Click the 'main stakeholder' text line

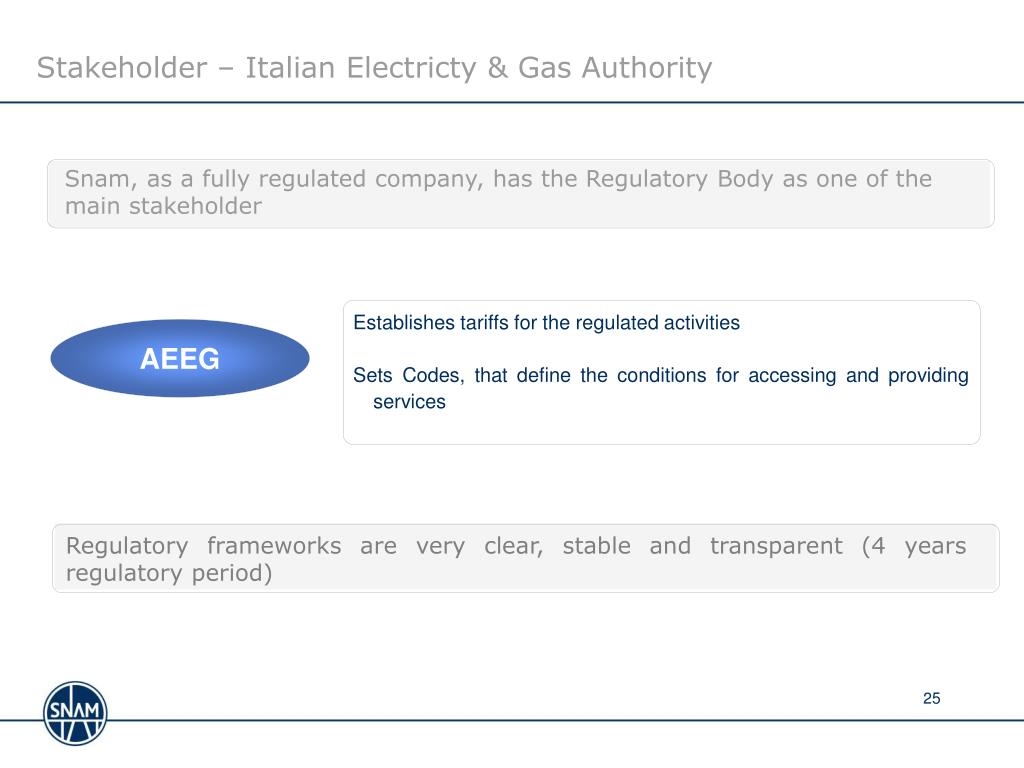tap(163, 206)
